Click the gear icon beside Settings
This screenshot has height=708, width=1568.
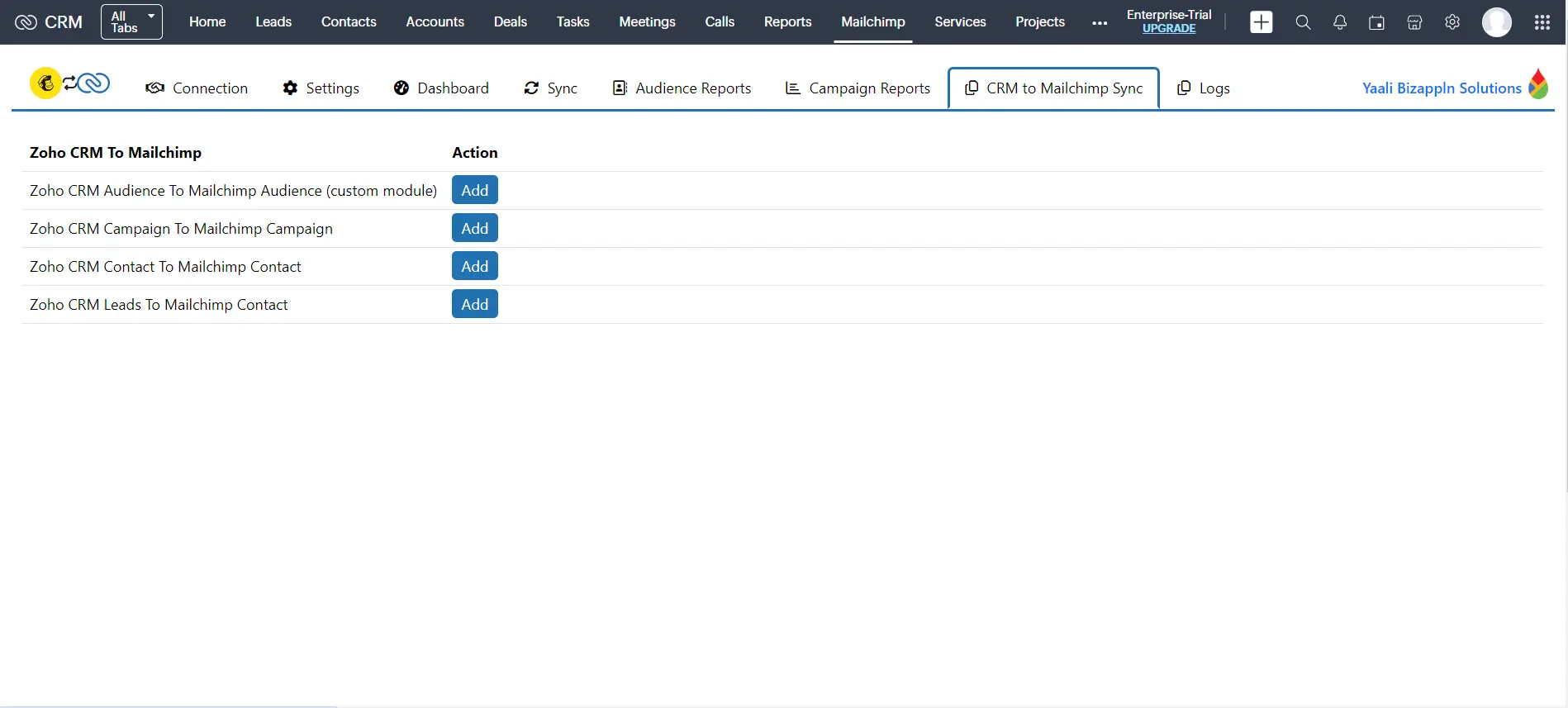pos(290,88)
